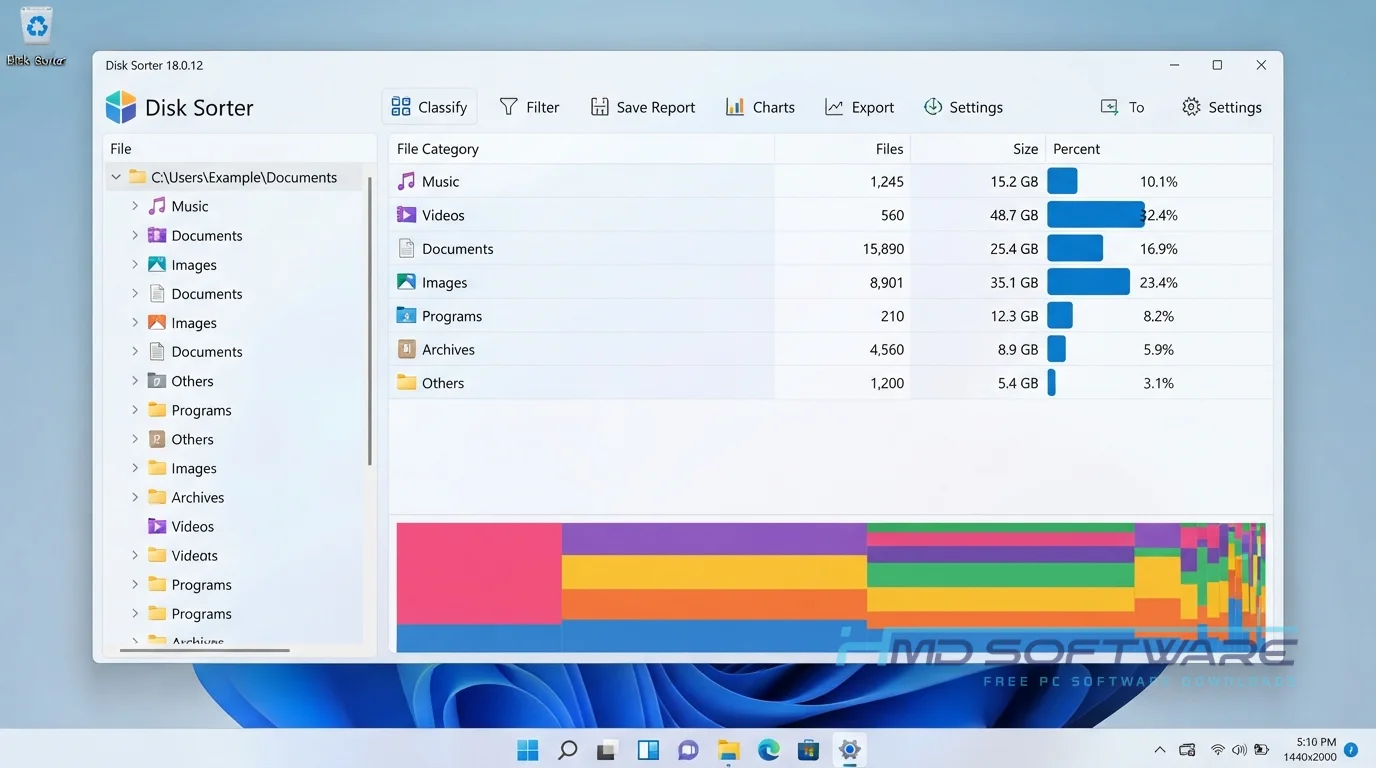Click the Images picture icon in the File Category table
1376x768 pixels.
coord(406,282)
